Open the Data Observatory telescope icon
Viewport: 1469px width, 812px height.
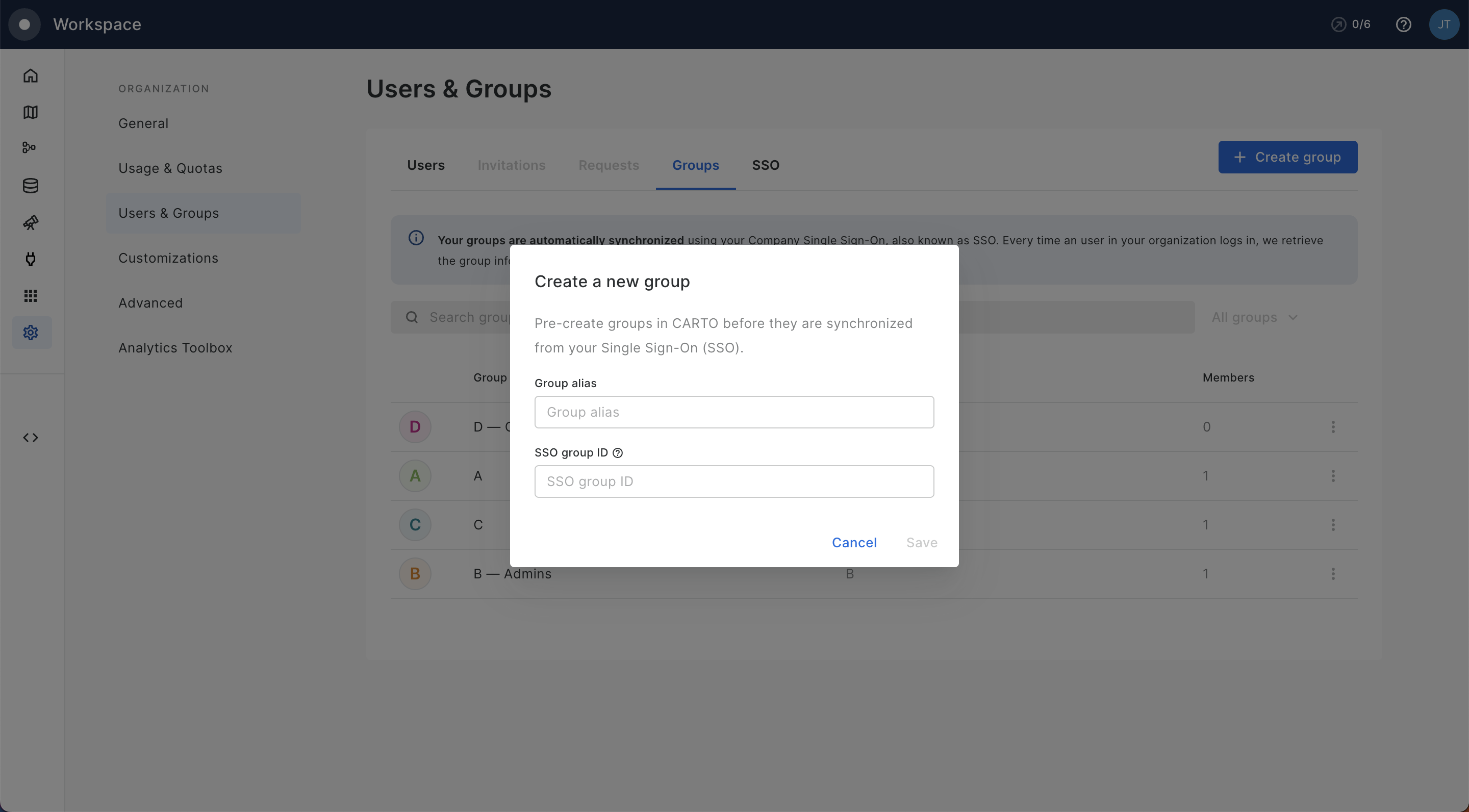click(31, 222)
